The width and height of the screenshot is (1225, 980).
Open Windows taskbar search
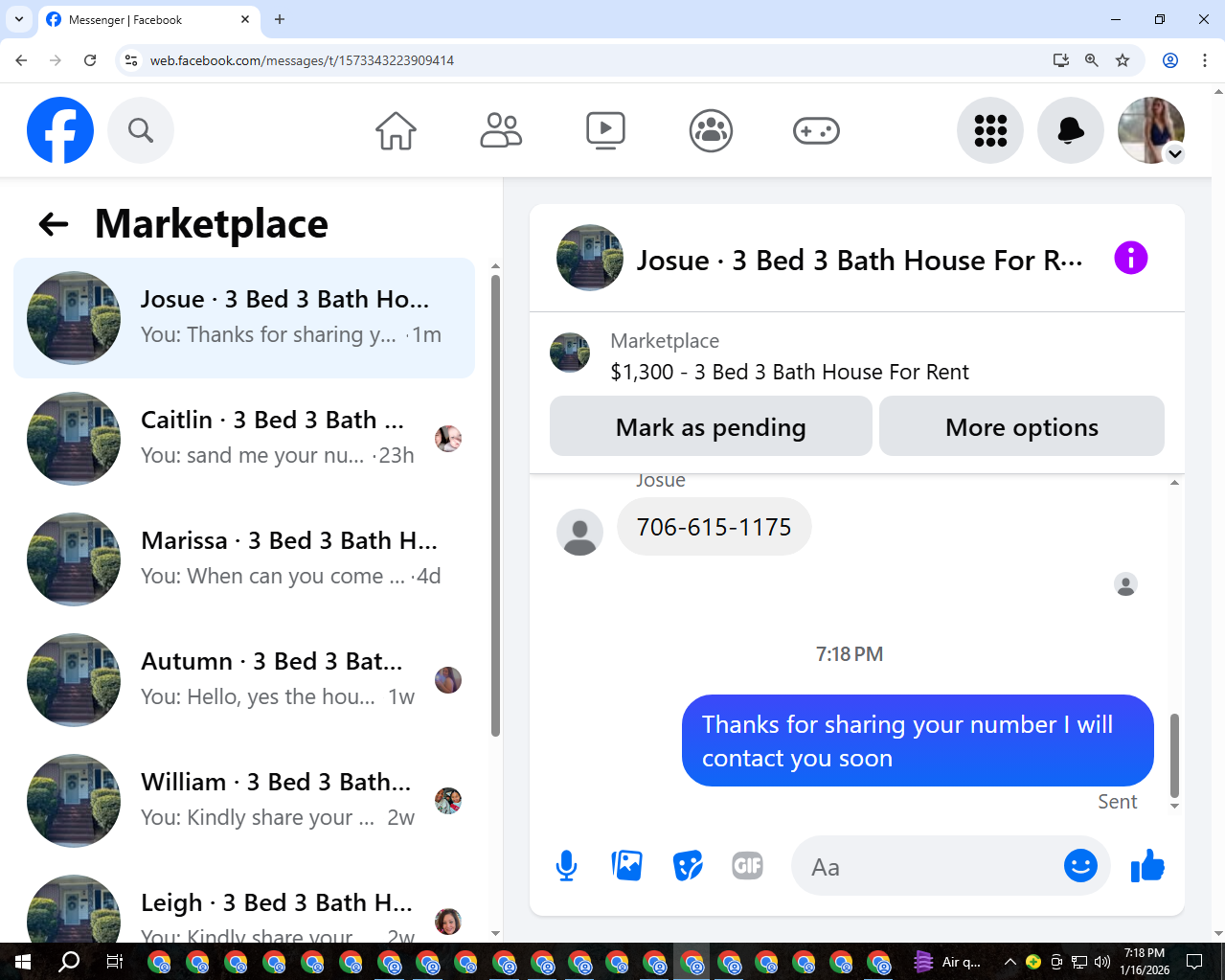click(x=69, y=962)
